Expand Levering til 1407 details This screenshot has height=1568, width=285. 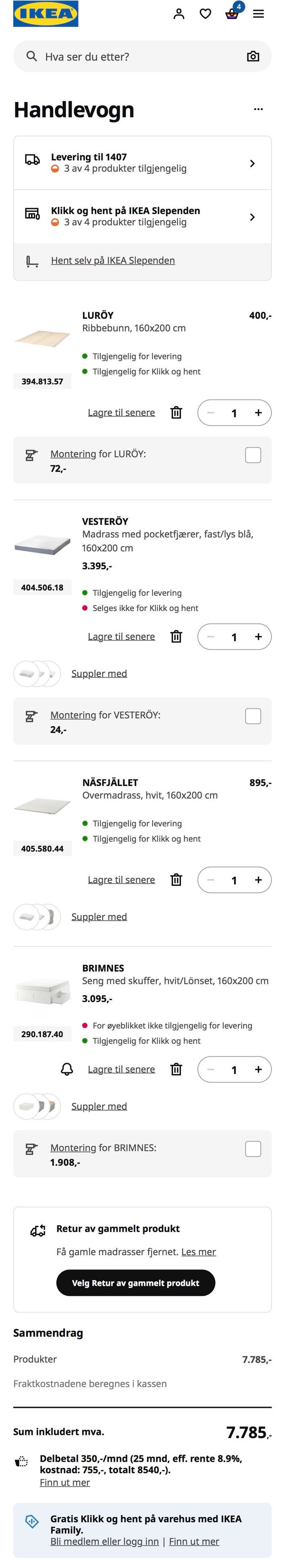click(252, 163)
